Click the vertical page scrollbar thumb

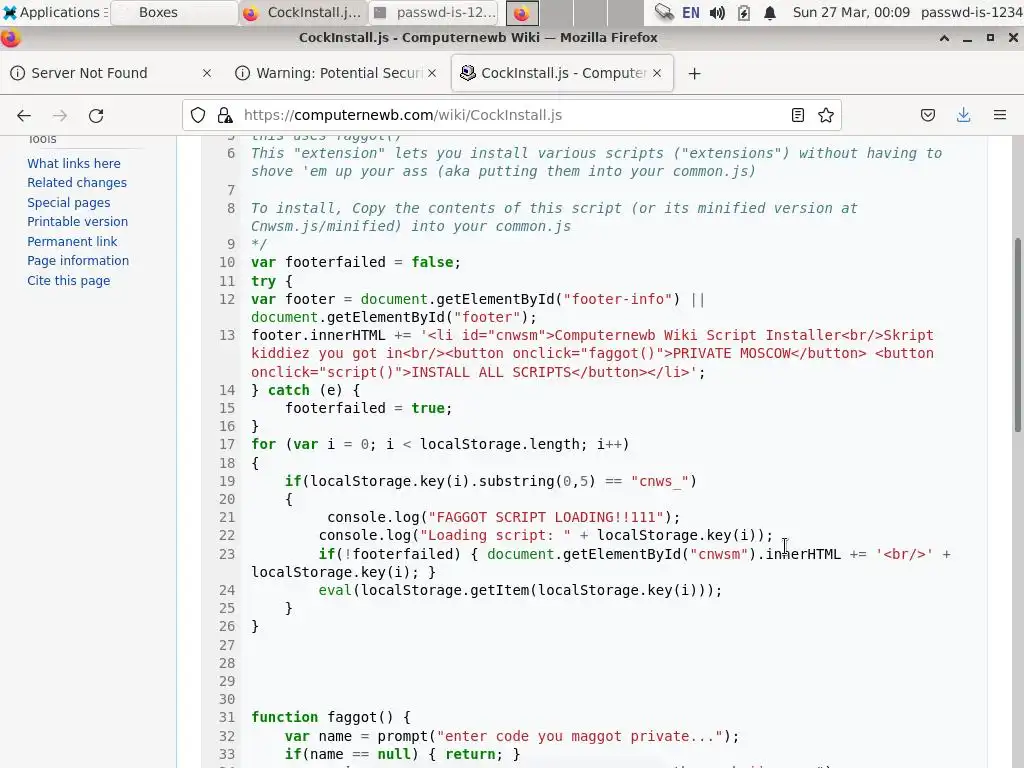pos(1017,335)
